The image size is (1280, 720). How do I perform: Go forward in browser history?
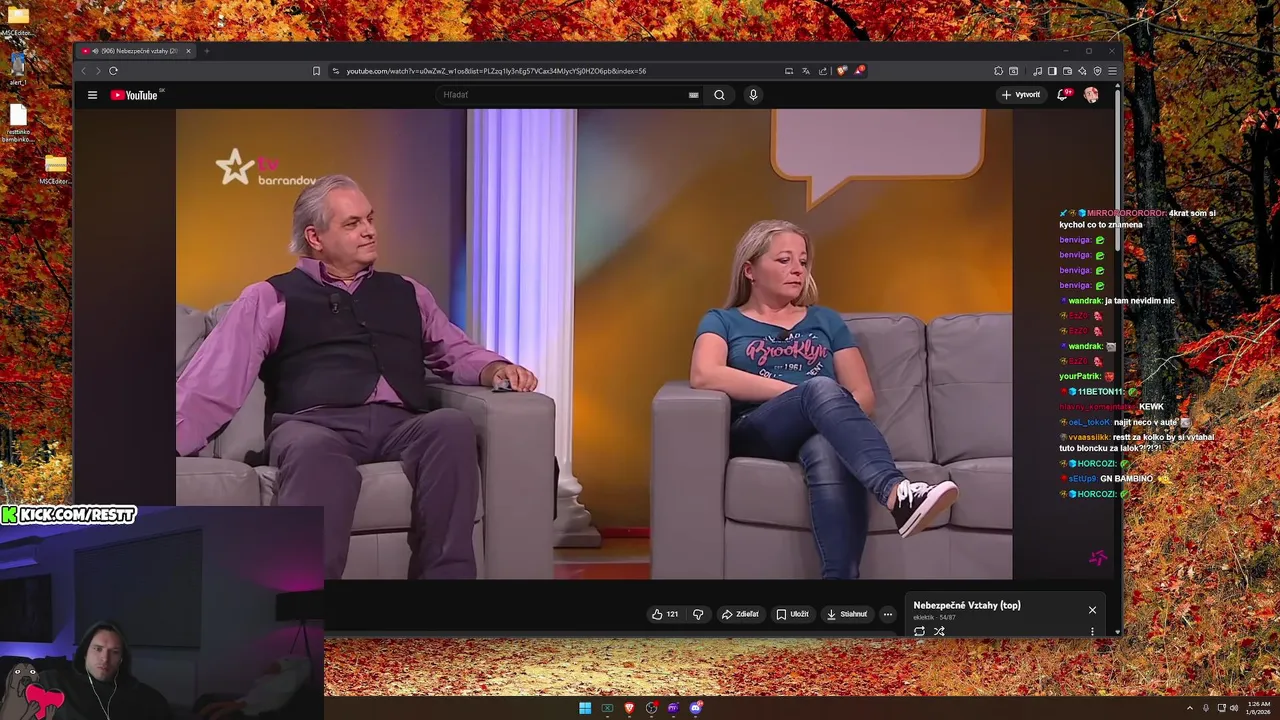pos(97,71)
